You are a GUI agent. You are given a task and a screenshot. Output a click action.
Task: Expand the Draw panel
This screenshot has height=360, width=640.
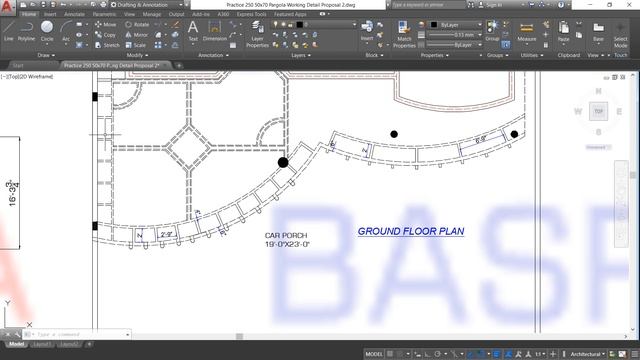[46, 55]
